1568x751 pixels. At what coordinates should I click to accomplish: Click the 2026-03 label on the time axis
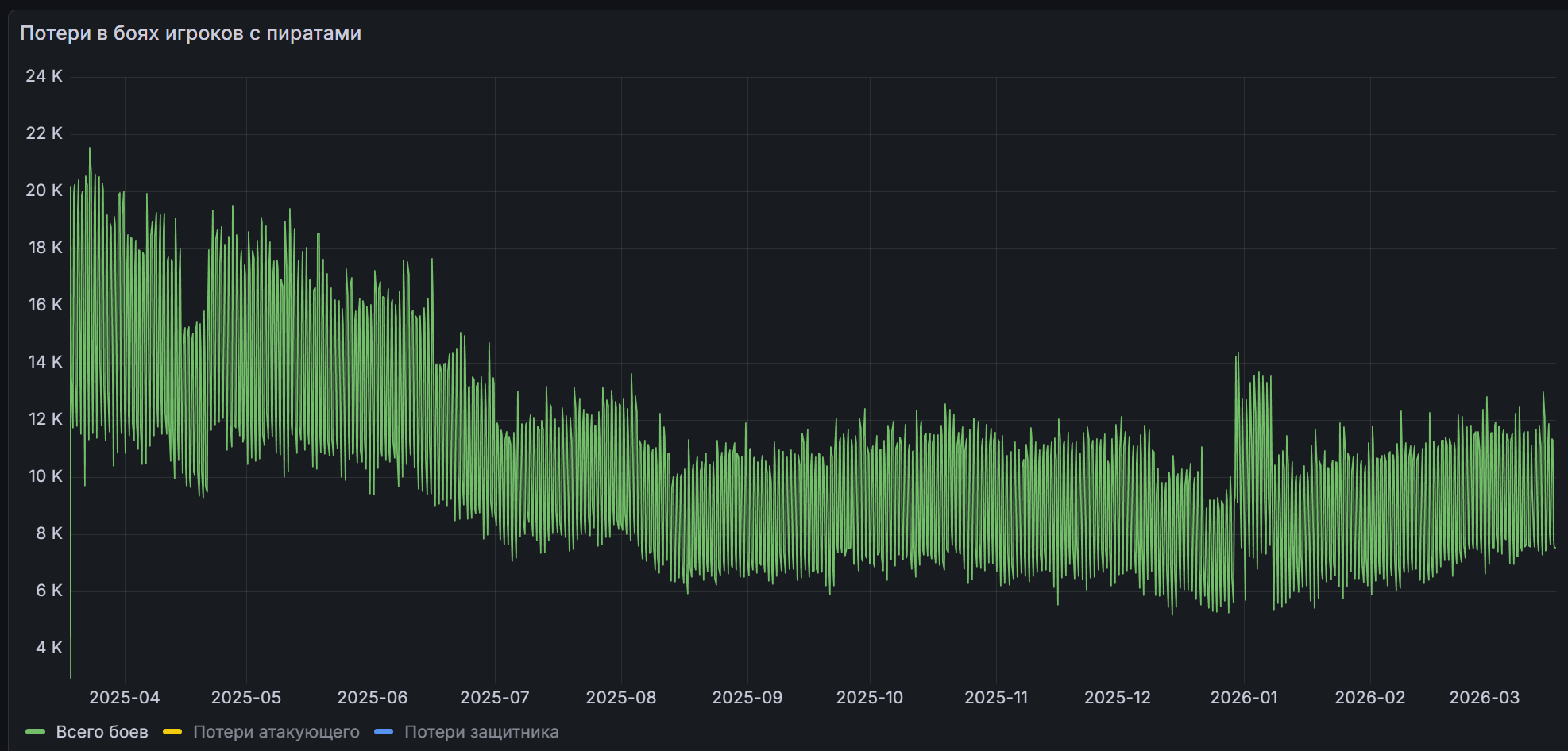click(1484, 698)
